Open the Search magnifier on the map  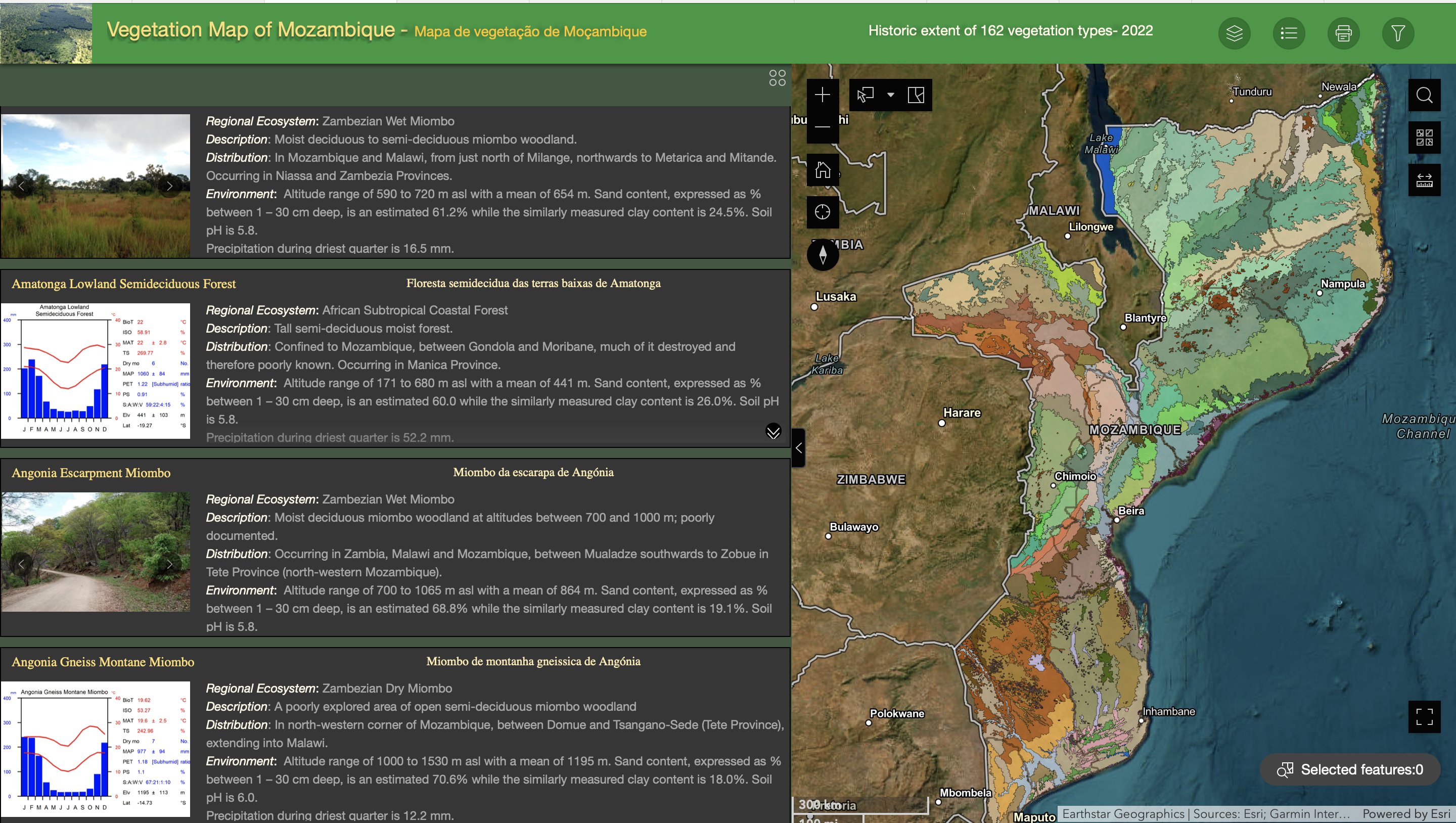click(x=1424, y=95)
